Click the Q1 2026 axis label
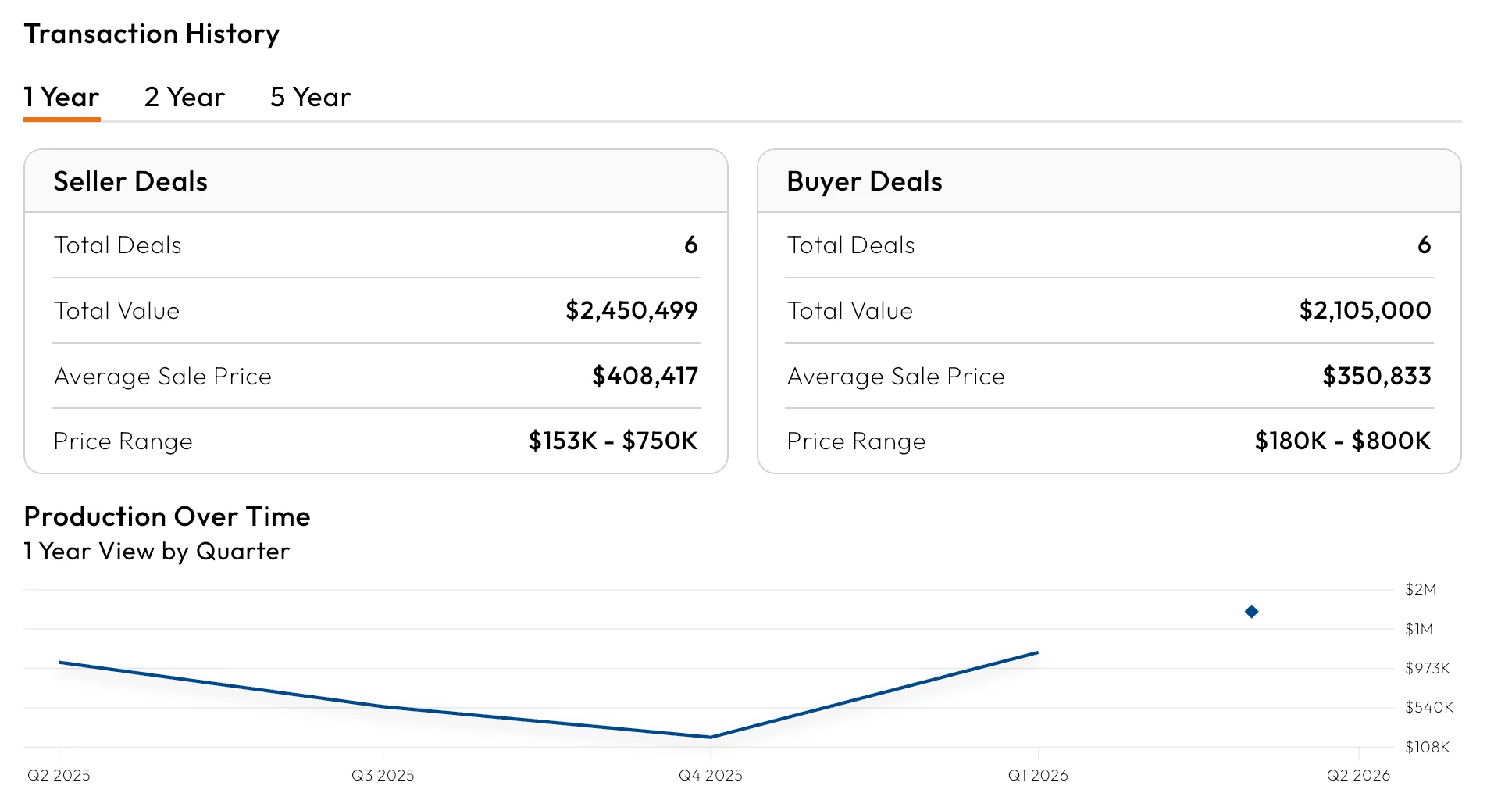1512x811 pixels. 1038,775
